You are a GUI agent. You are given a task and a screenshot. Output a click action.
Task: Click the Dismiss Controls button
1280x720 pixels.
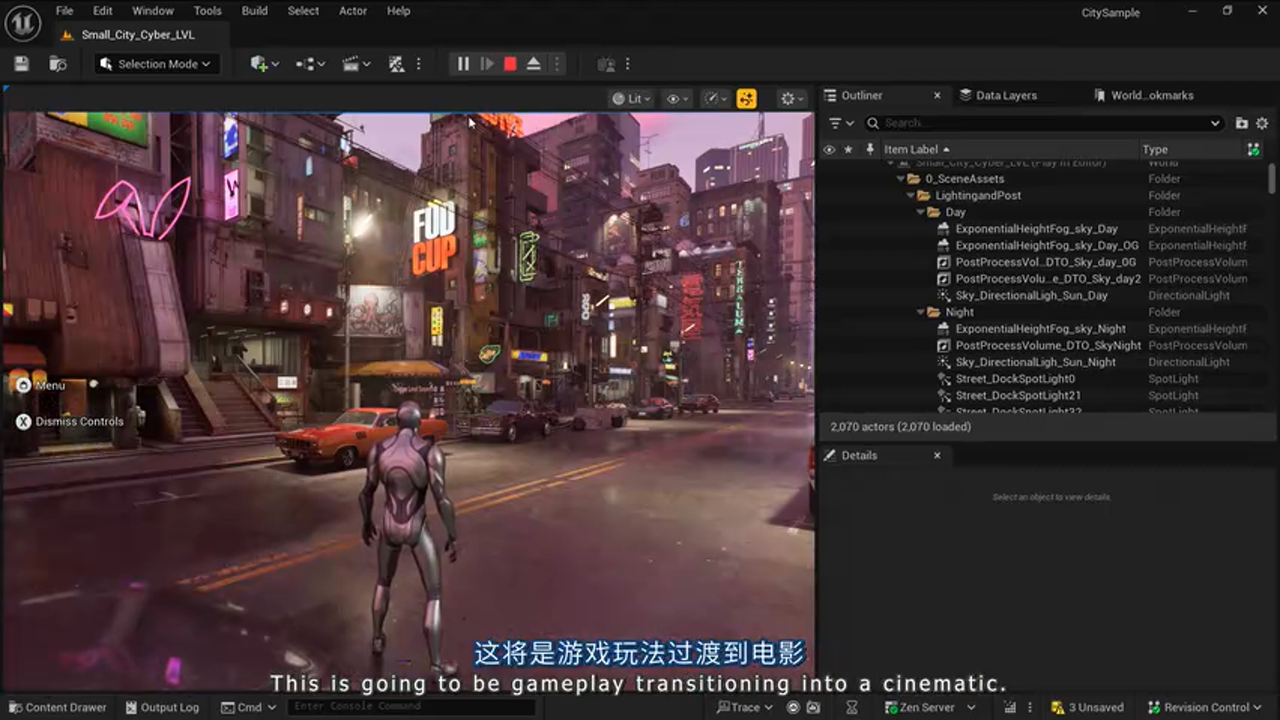click(x=70, y=421)
